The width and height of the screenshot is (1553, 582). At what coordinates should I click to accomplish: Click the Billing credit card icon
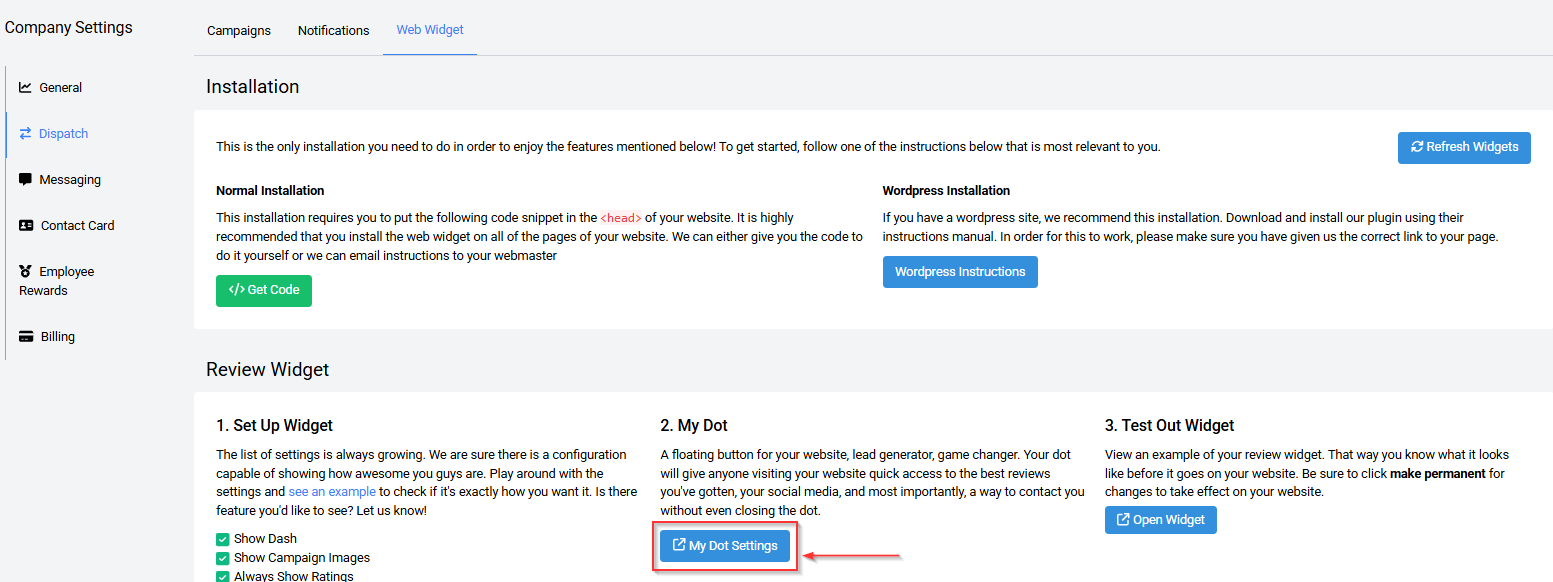pos(27,337)
